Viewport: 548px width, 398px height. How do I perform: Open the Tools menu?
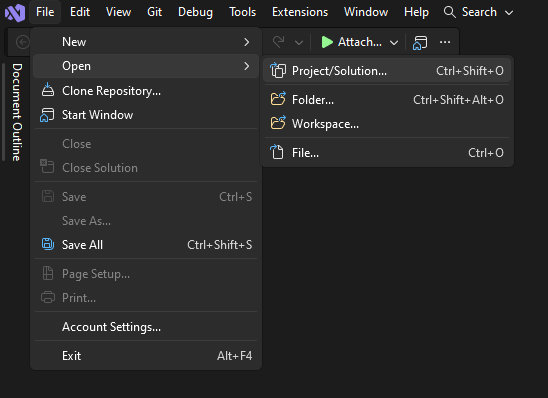243,12
